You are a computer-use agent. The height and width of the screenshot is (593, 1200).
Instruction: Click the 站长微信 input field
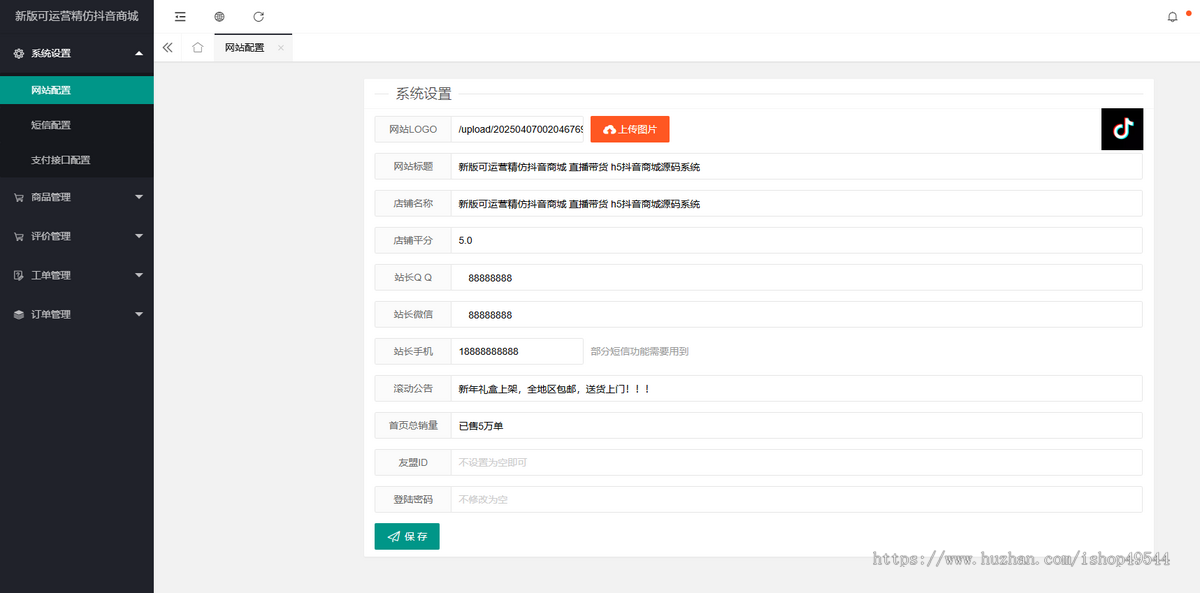(796, 314)
